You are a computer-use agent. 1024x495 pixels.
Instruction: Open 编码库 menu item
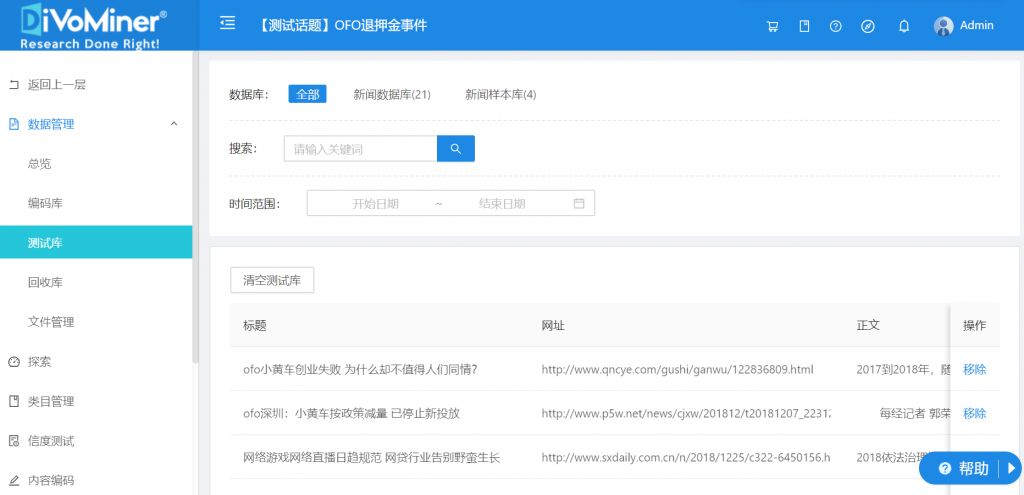[45, 203]
